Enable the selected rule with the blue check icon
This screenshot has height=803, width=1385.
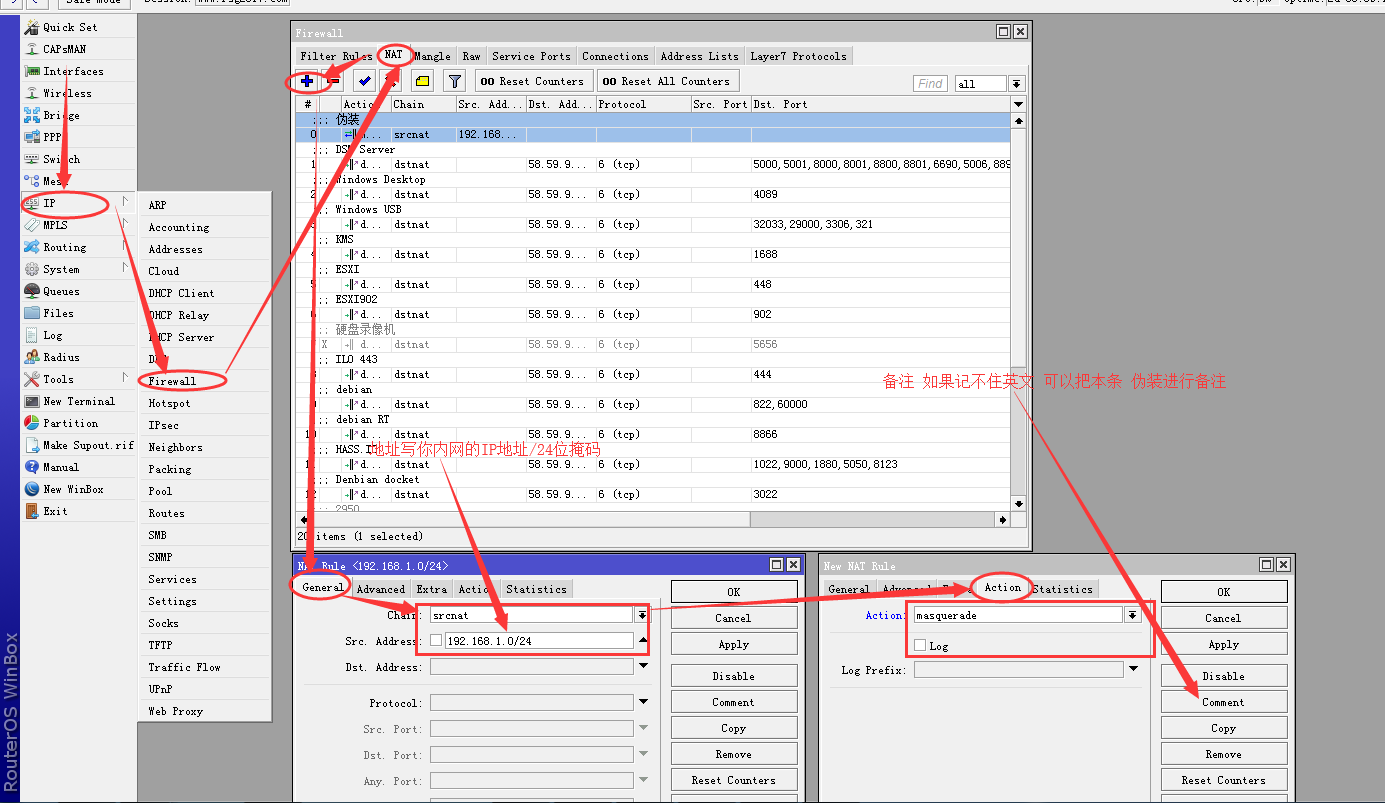tap(365, 81)
